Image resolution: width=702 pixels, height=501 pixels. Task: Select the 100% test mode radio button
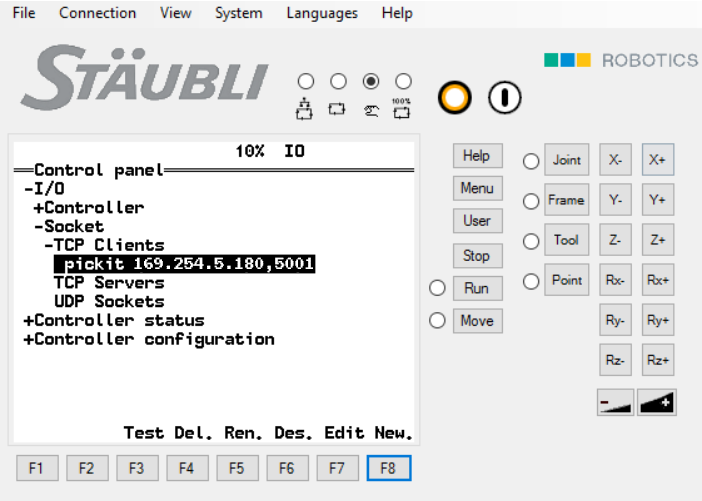pos(403,81)
